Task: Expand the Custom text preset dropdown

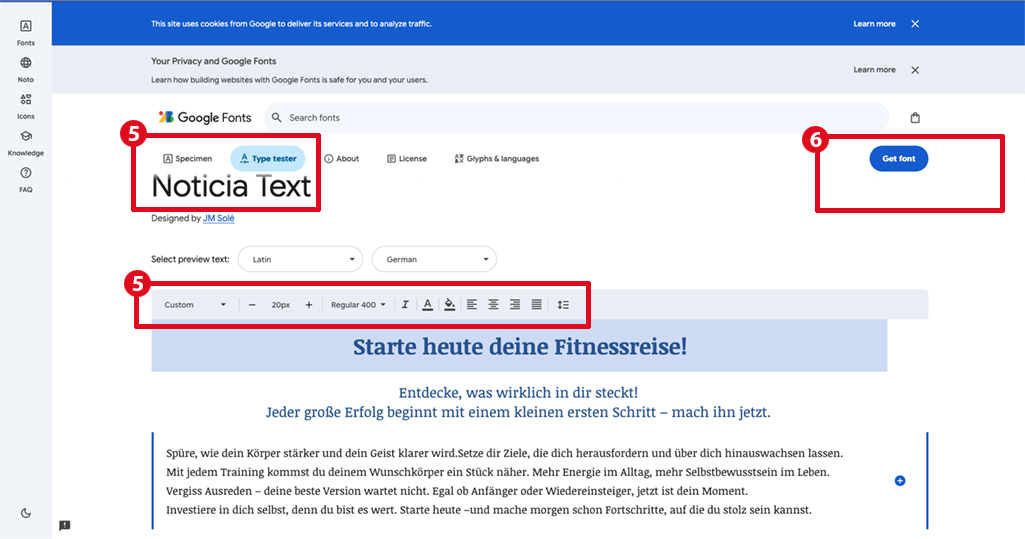Action: pyautogui.click(x=195, y=305)
